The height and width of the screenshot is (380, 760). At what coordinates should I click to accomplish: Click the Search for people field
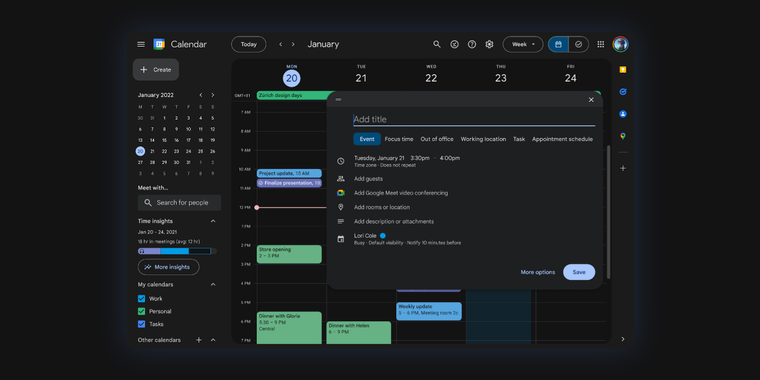tap(179, 203)
